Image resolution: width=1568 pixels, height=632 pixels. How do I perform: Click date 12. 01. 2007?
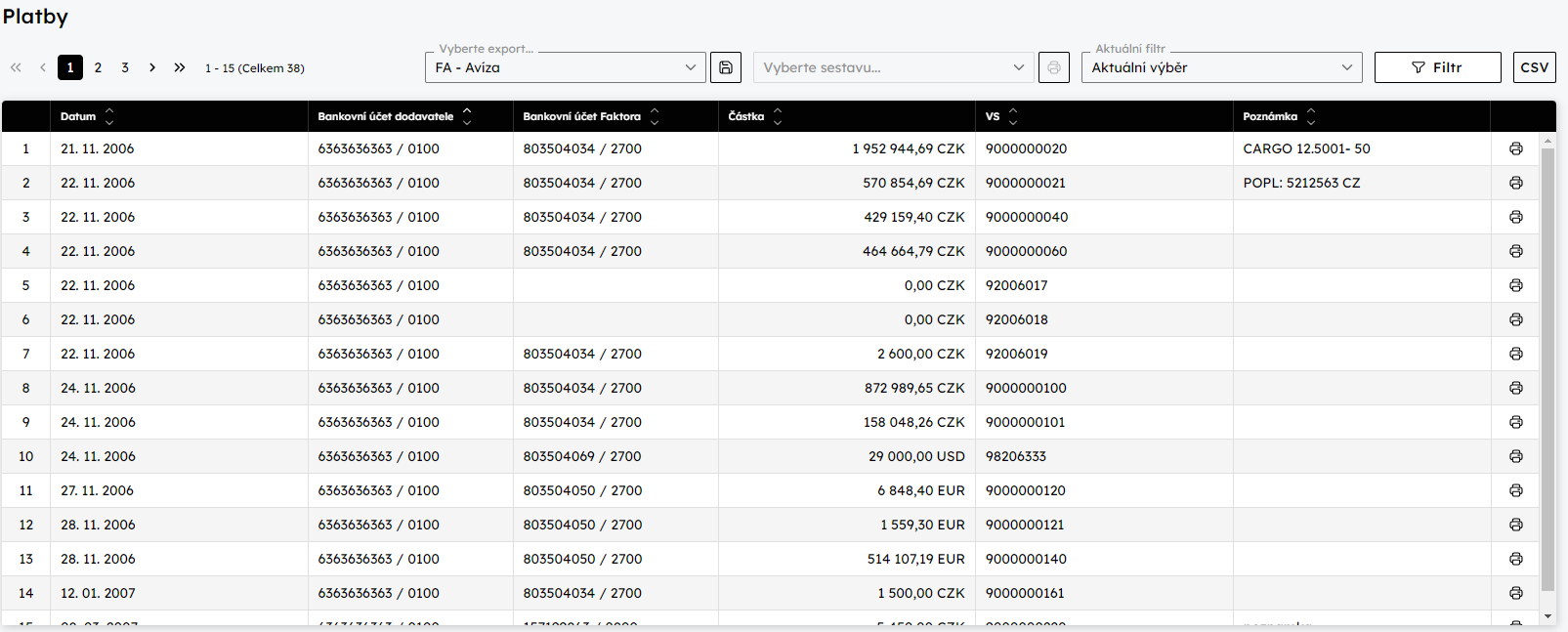click(98, 593)
